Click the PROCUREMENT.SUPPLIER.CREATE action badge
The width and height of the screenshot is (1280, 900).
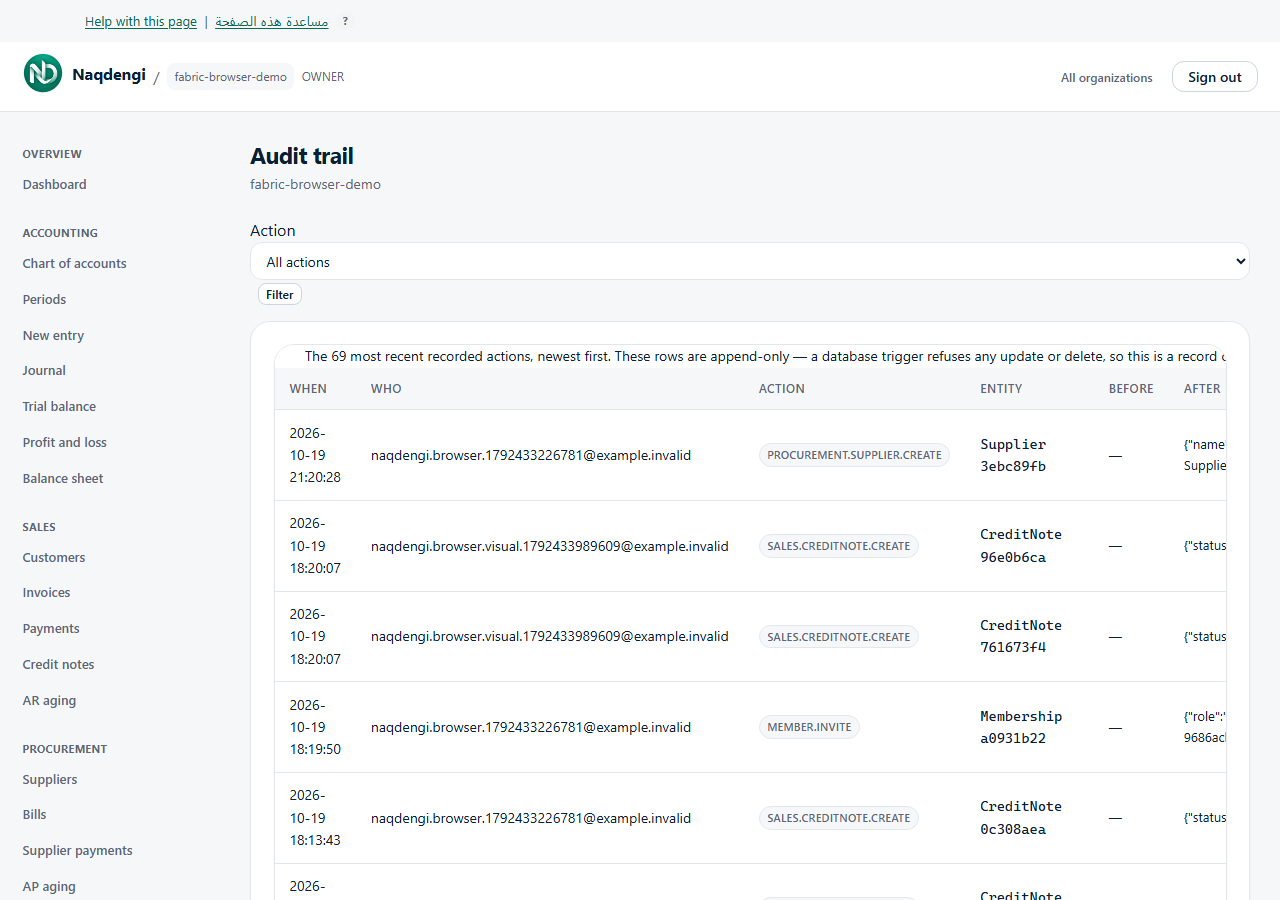854,455
